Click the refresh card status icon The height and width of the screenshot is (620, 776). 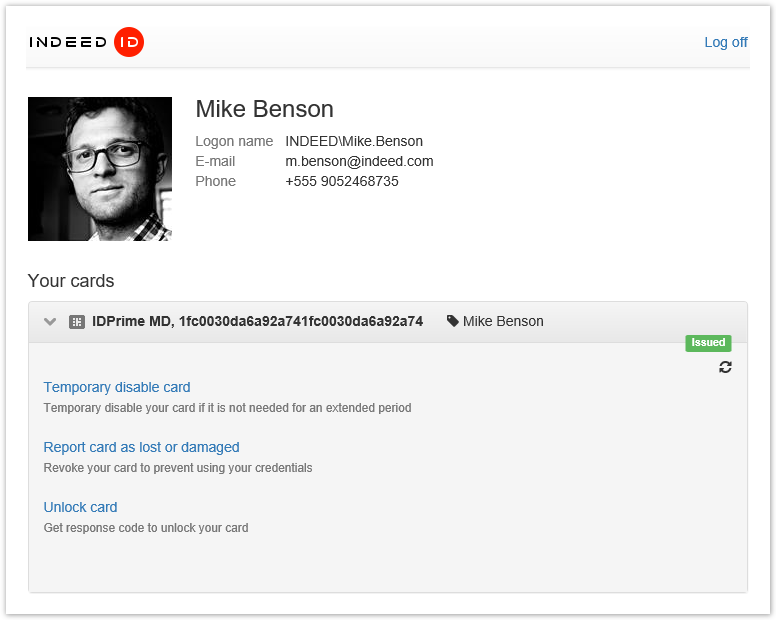[725, 367]
